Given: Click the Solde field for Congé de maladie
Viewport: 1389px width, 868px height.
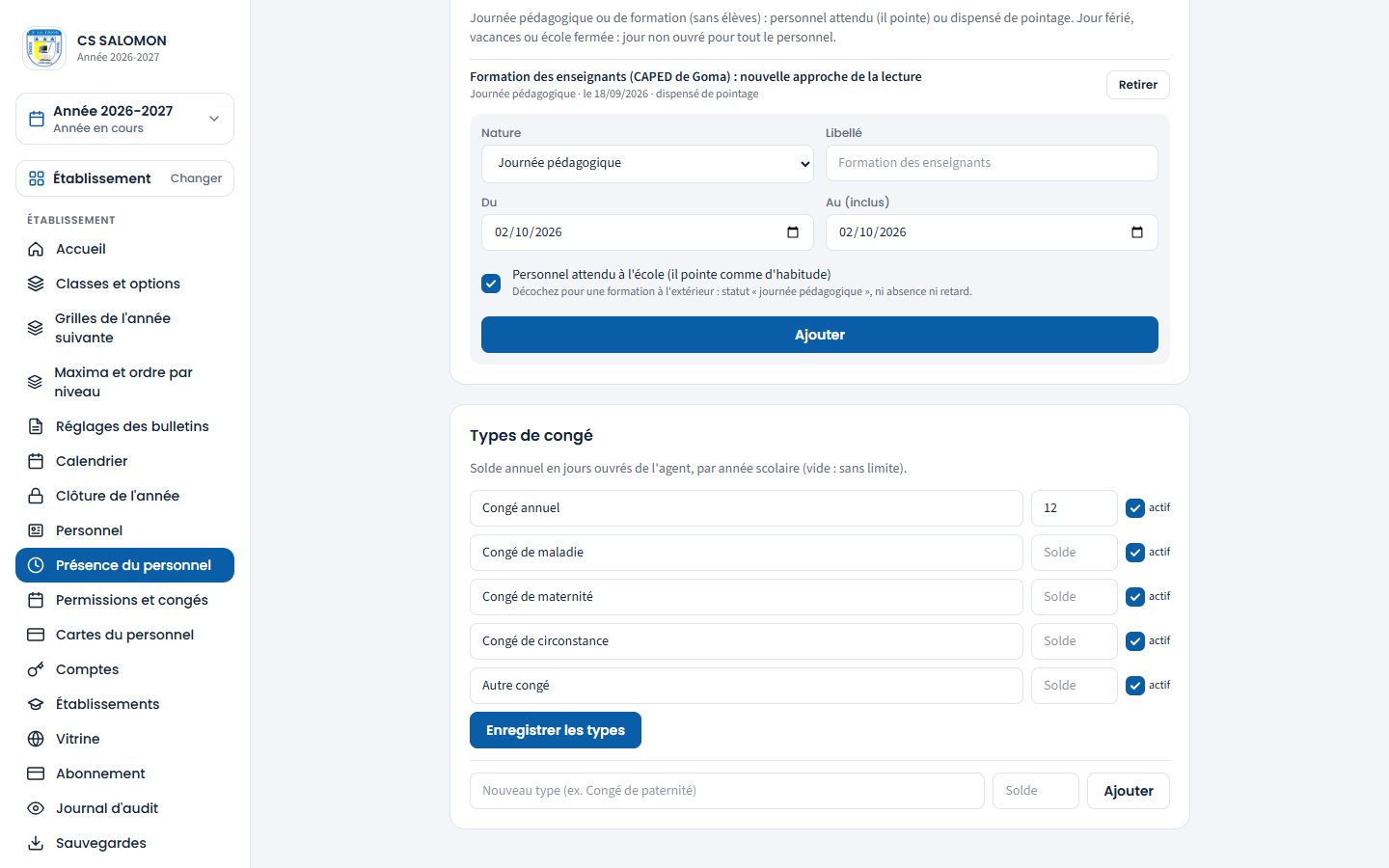Looking at the screenshot, I should [1075, 553].
